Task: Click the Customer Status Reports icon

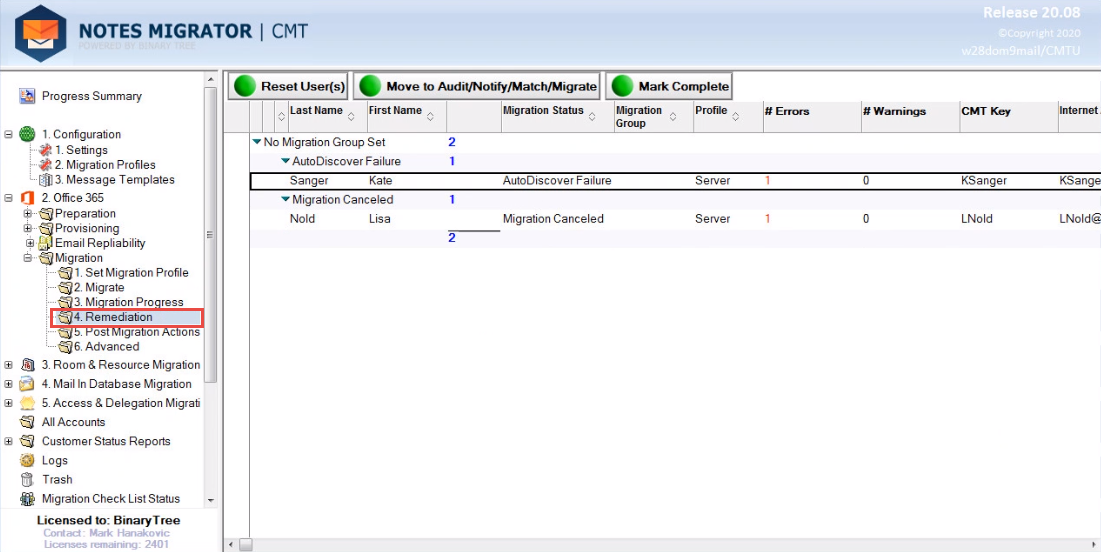Action: click(x=27, y=441)
